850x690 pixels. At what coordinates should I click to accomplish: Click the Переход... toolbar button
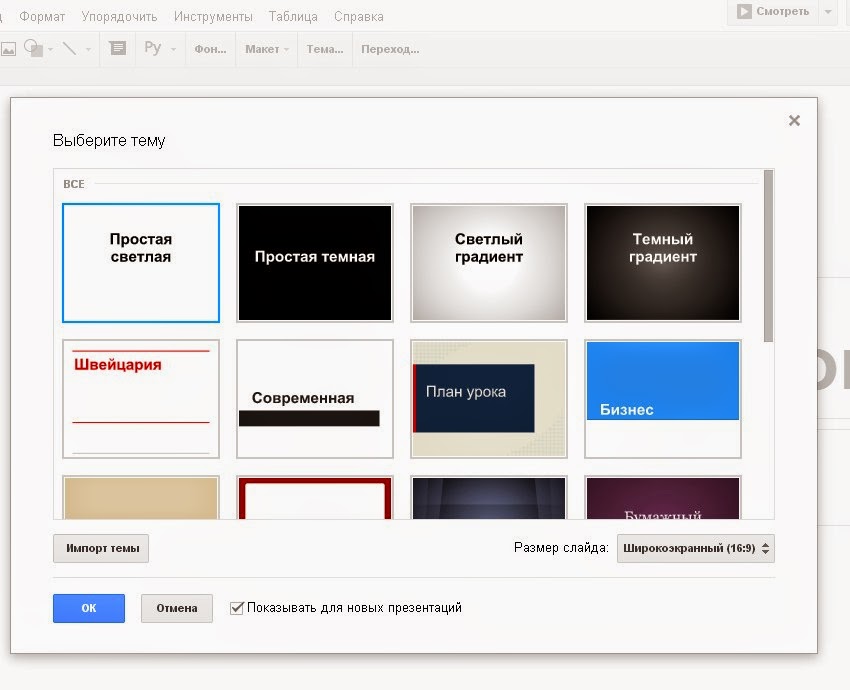(x=390, y=49)
